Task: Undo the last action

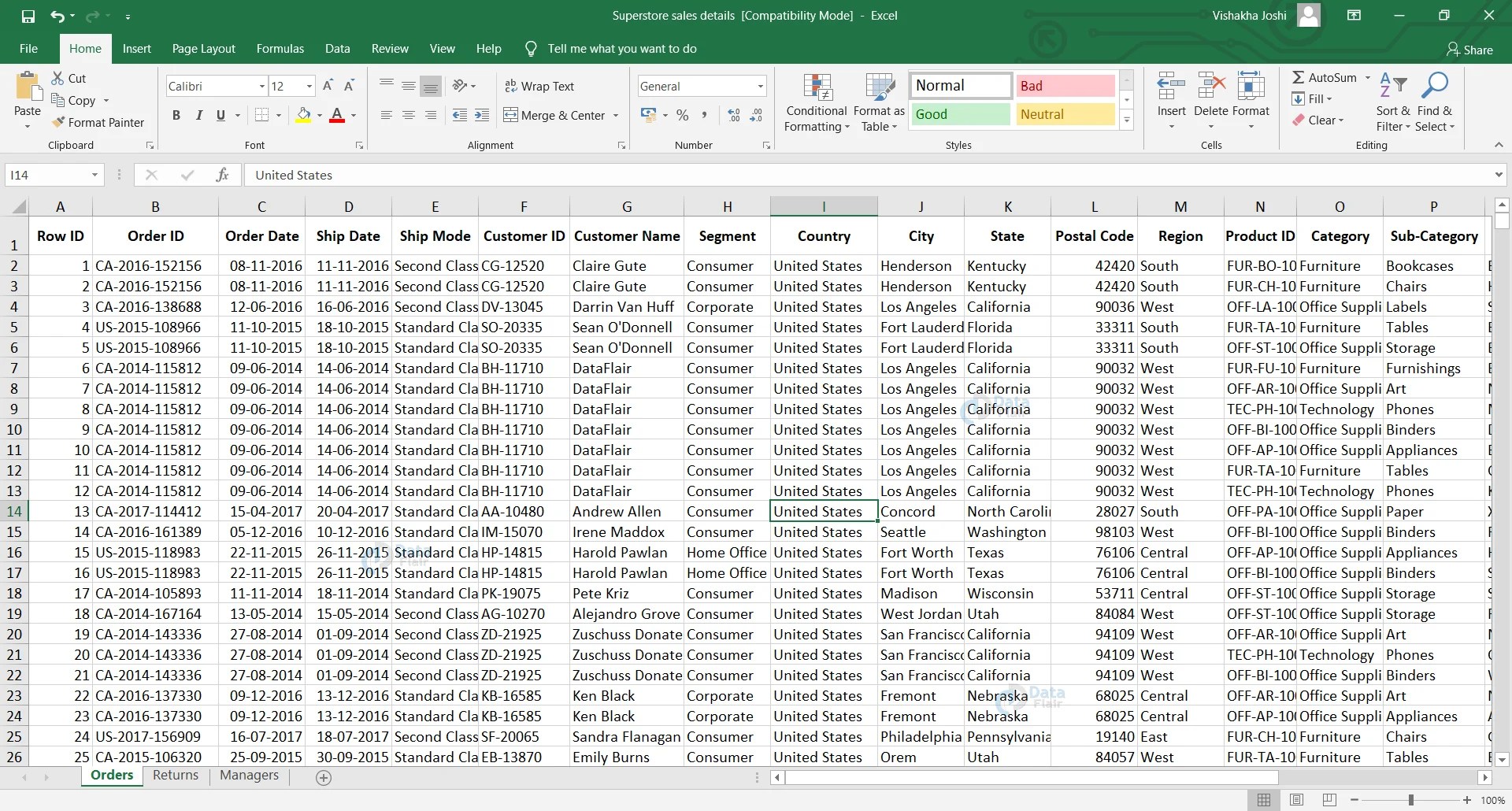Action: (57, 16)
